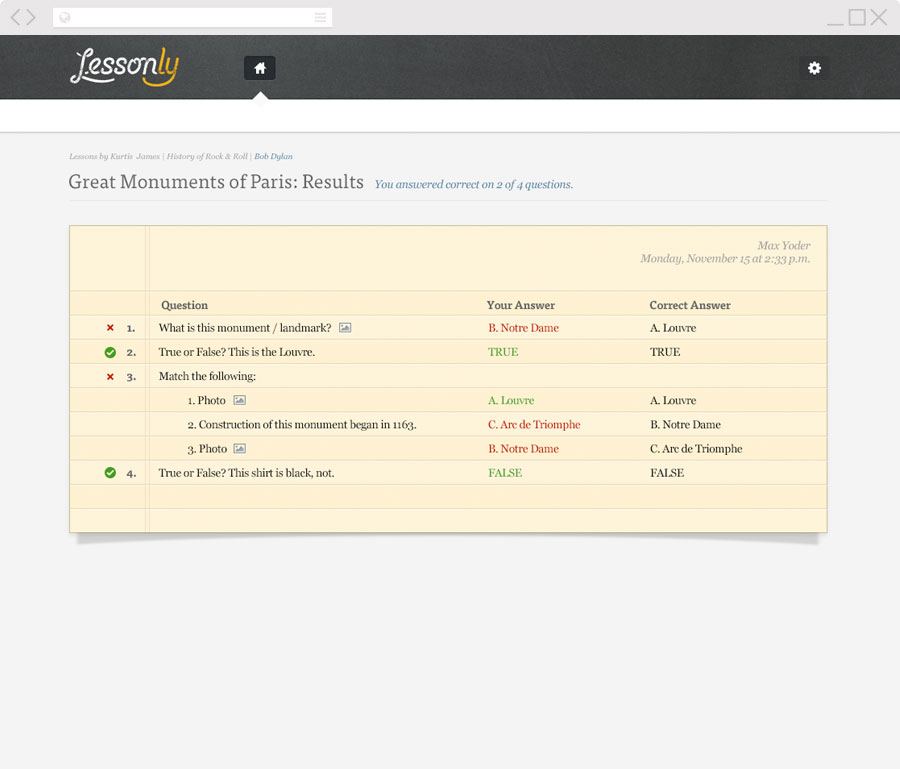Click the hamburger icon in address bar
The image size is (900, 769).
point(320,17)
